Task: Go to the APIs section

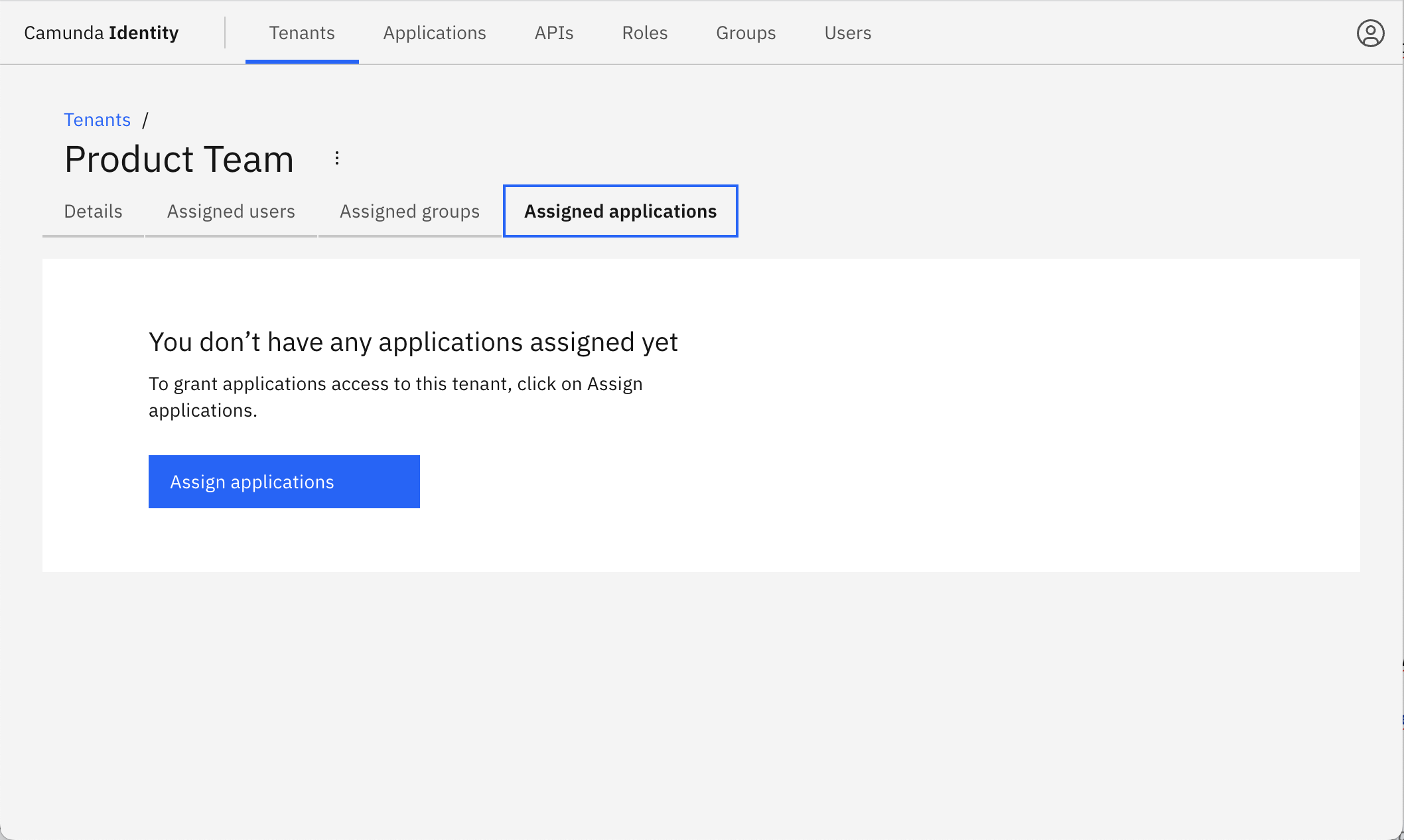Action: click(x=554, y=33)
